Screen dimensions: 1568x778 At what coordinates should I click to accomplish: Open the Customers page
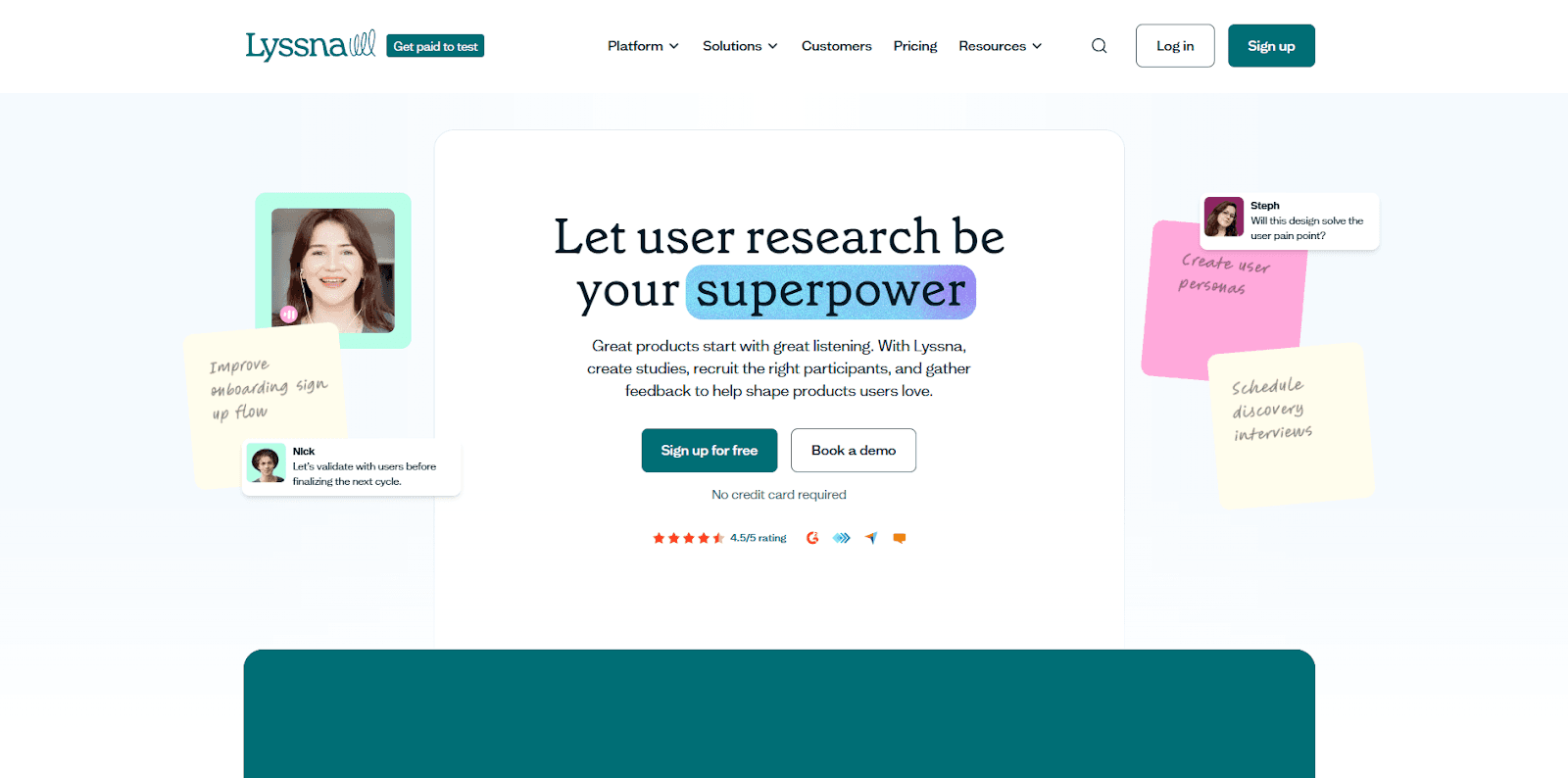click(837, 46)
